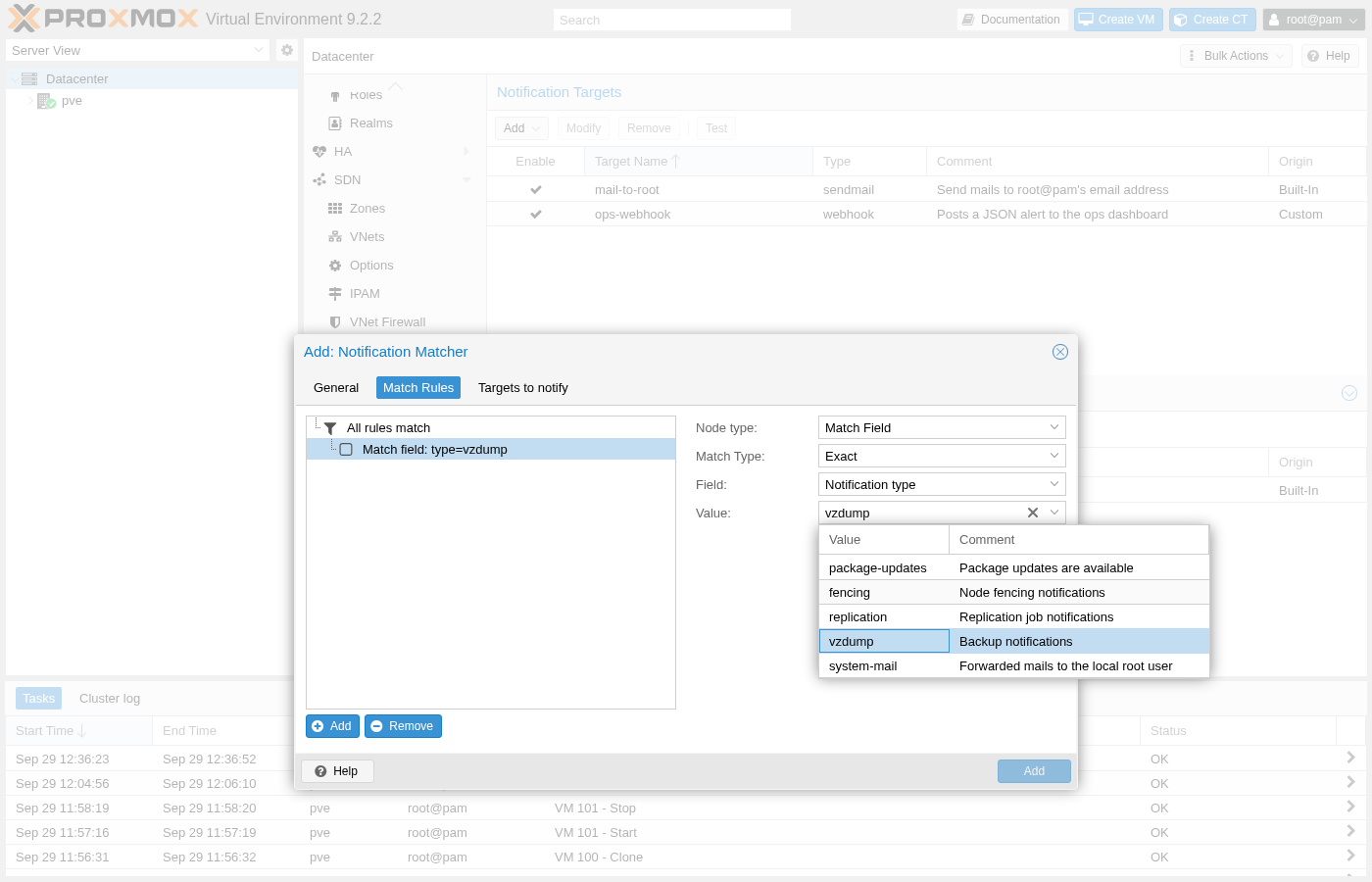Switch to the Match Rules tab
Image resolution: width=1372 pixels, height=882 pixels.
pos(418,388)
